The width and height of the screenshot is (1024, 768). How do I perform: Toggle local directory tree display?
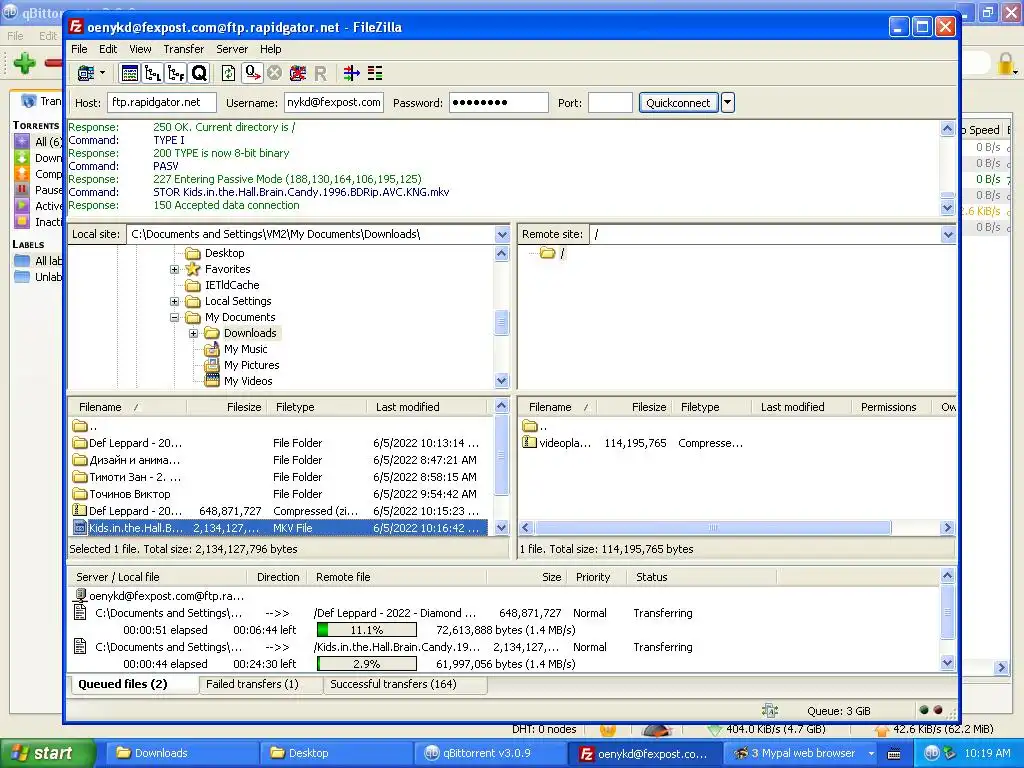[153, 73]
